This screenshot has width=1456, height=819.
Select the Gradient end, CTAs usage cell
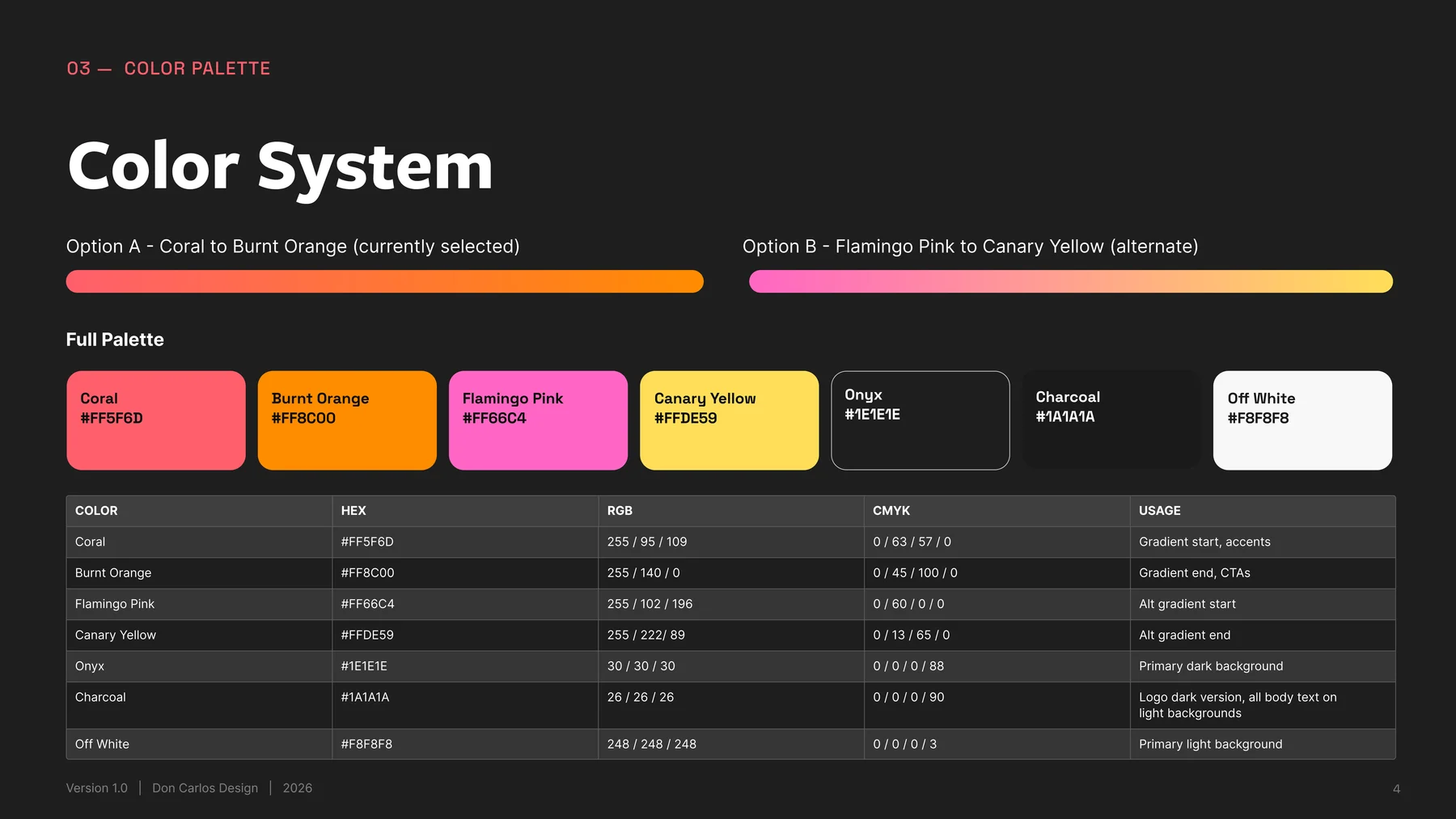pos(1263,573)
